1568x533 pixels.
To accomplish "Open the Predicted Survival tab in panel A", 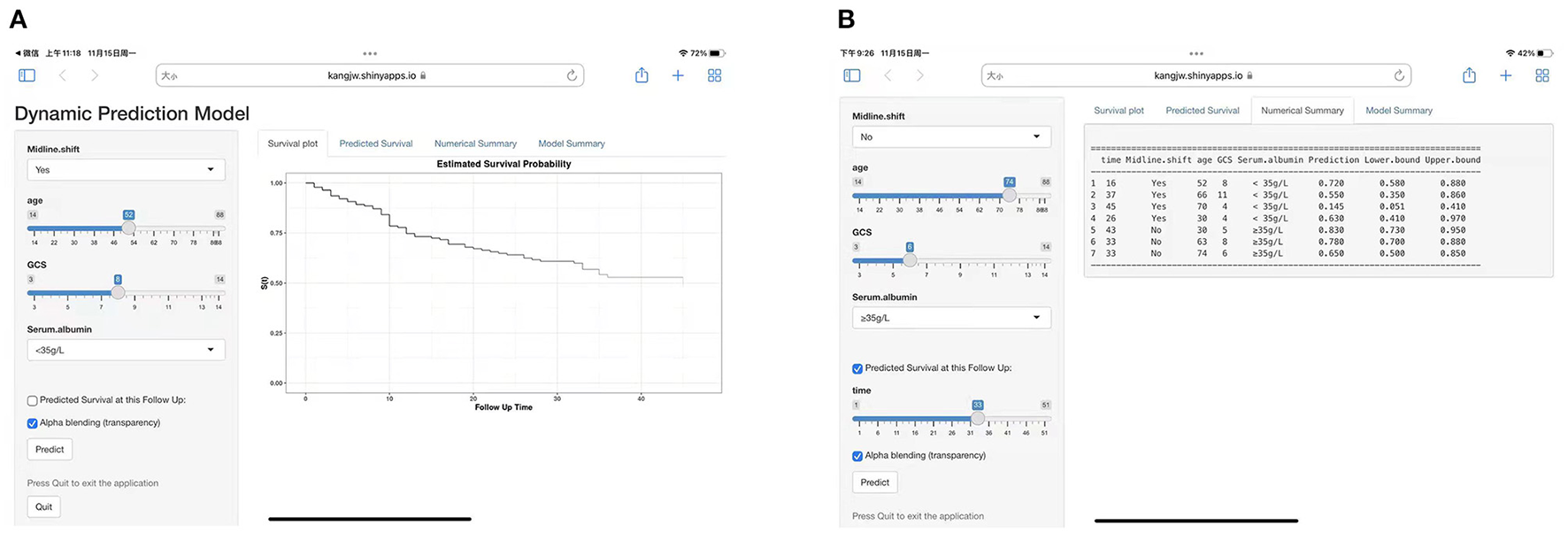I will coord(375,143).
